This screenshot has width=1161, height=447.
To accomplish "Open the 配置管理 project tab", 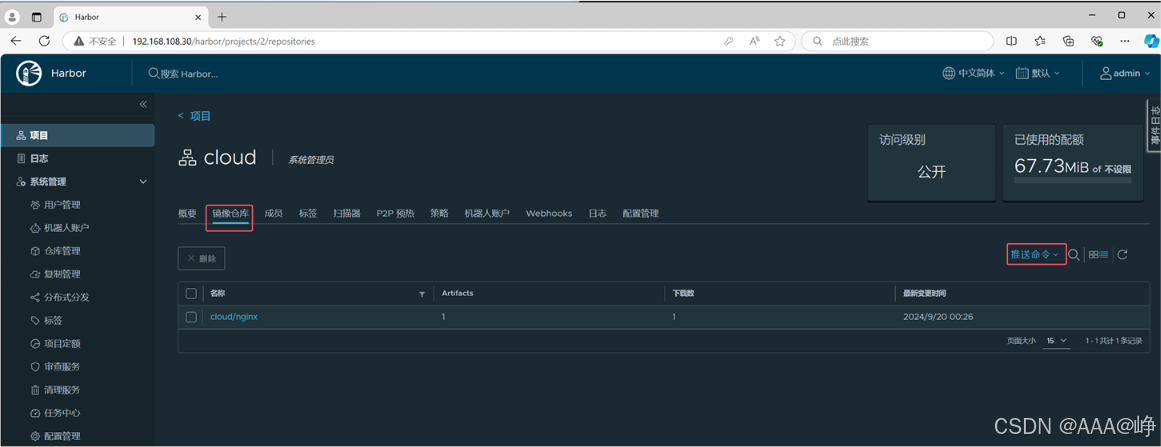I will 640,213.
